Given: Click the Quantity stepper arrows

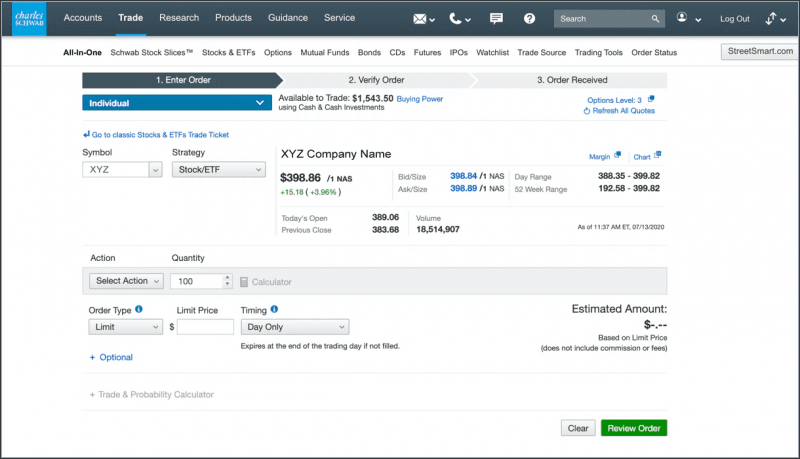Looking at the screenshot, I should click(228, 281).
